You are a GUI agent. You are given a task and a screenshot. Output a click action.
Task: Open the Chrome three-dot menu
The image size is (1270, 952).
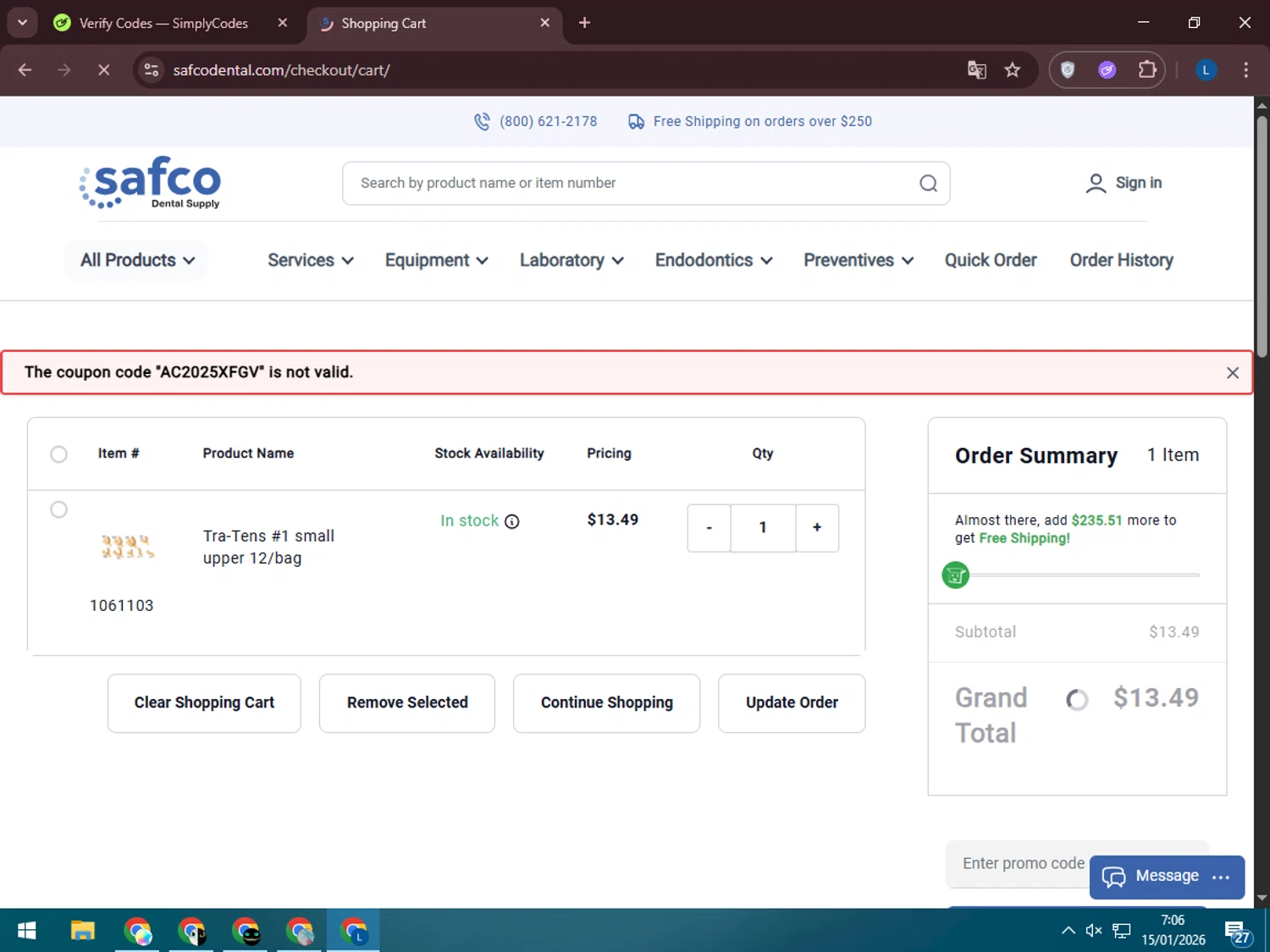[x=1245, y=70]
